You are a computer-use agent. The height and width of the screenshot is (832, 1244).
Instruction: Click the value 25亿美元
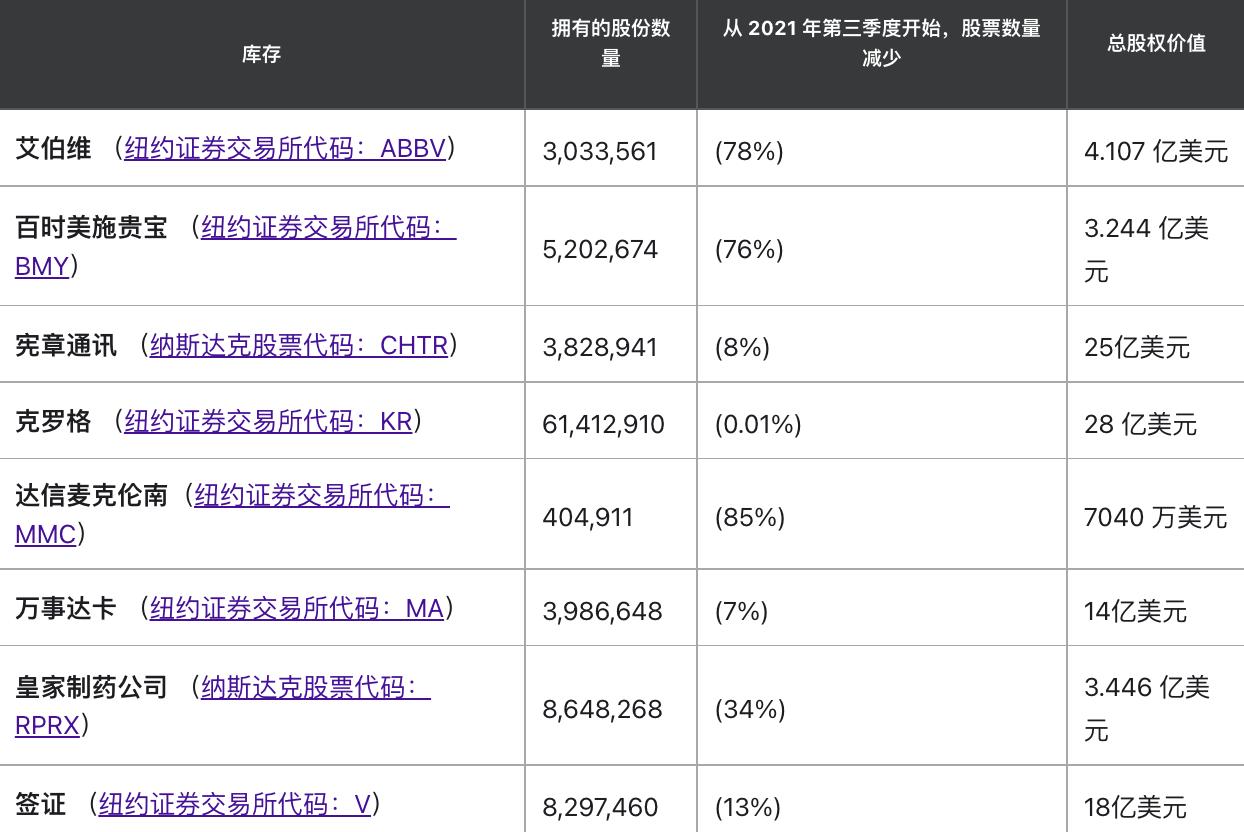(1137, 347)
